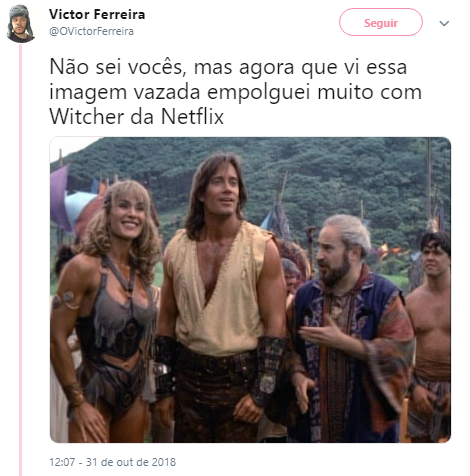The height and width of the screenshot is (476, 470).
Task: Select the tweet's first line 'Não sei vocês'
Action: [x=116, y=67]
